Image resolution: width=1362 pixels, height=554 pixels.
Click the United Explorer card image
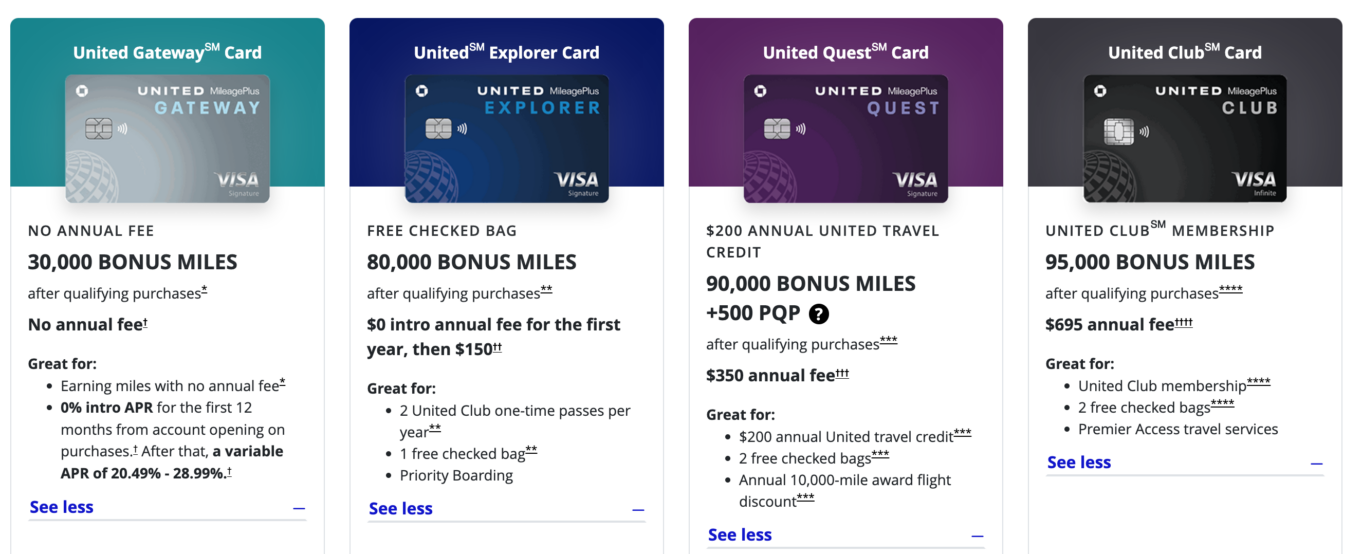pyautogui.click(x=506, y=139)
